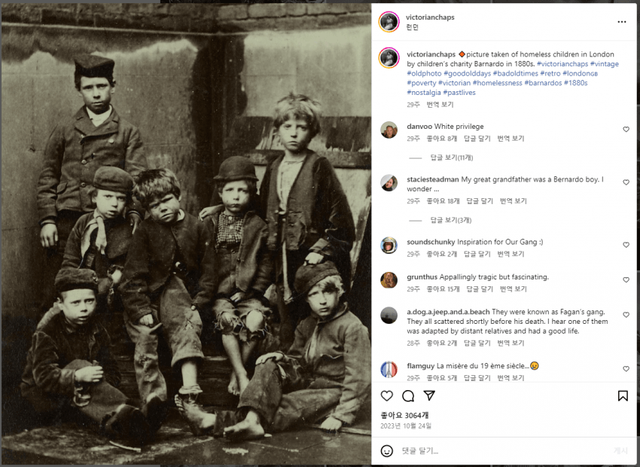Like flamguy's comment heart icon

(626, 369)
